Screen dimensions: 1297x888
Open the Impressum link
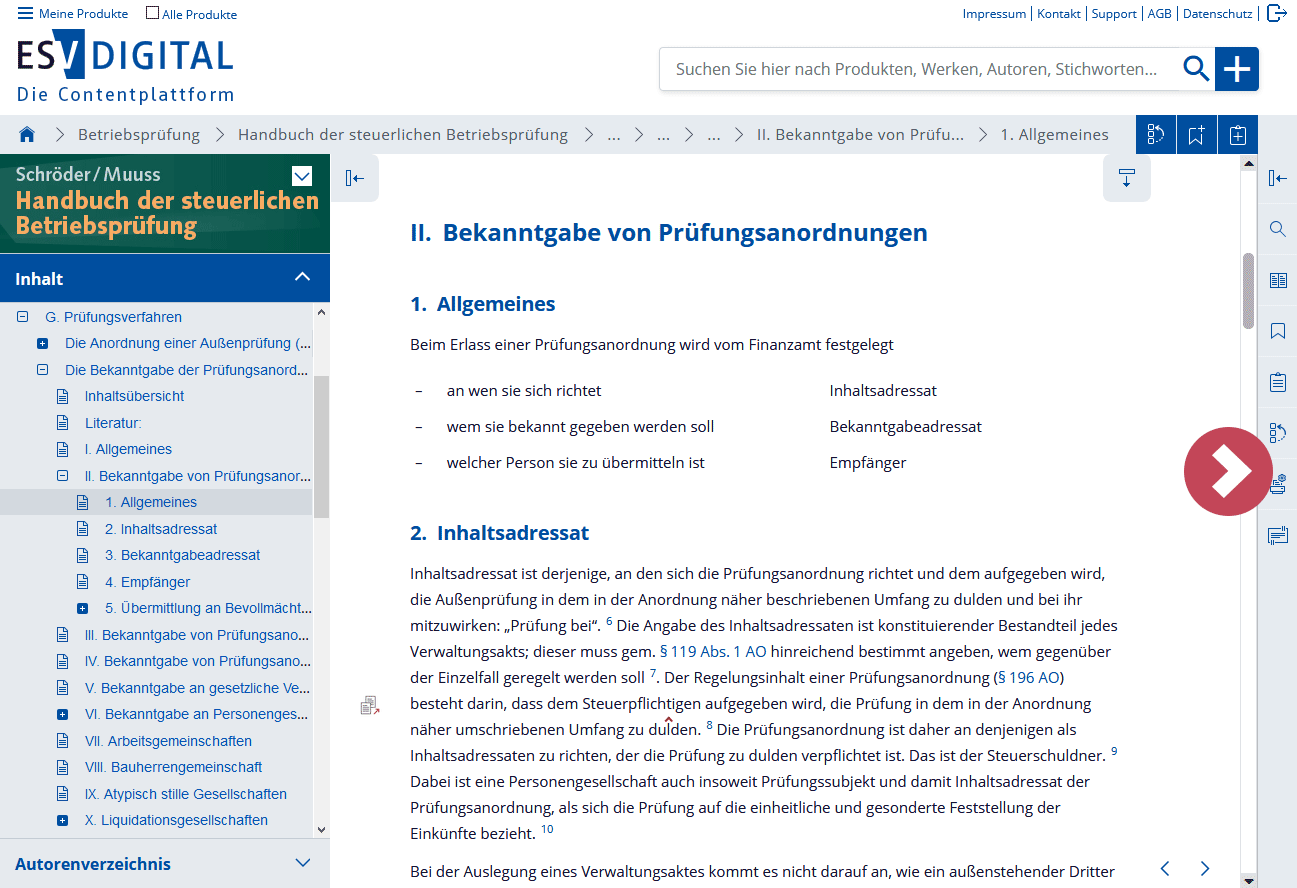pos(994,14)
